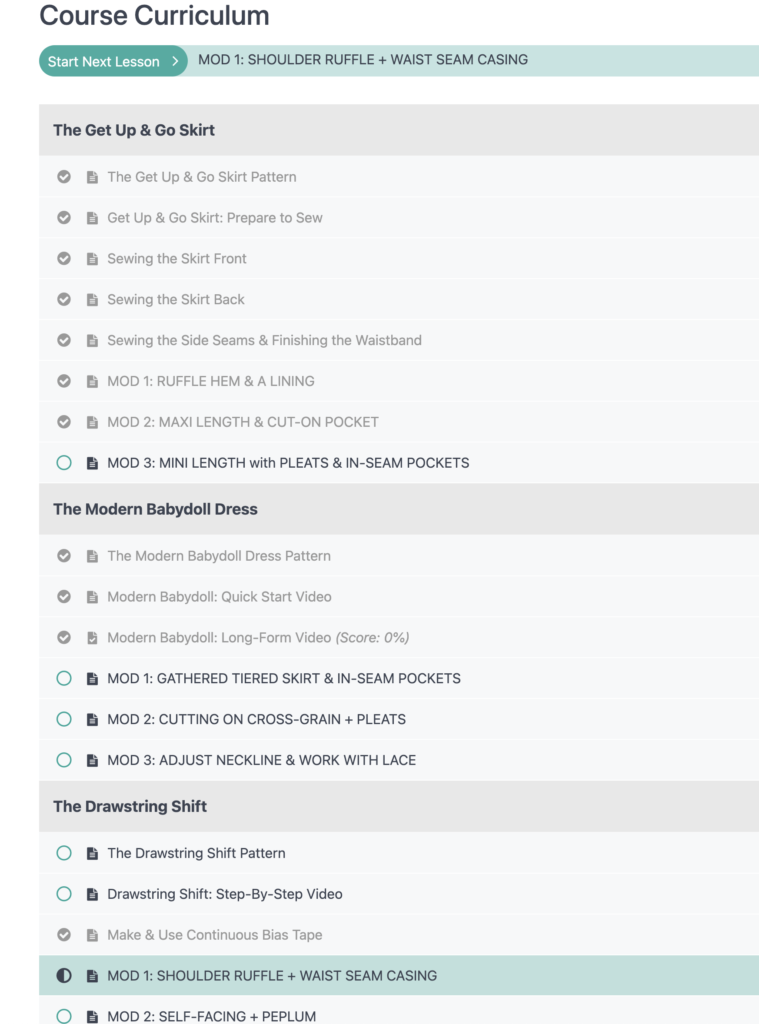The height and width of the screenshot is (1024, 759).
Task: Click document icon beside Sewing the Skirt Front
Action: [92, 259]
